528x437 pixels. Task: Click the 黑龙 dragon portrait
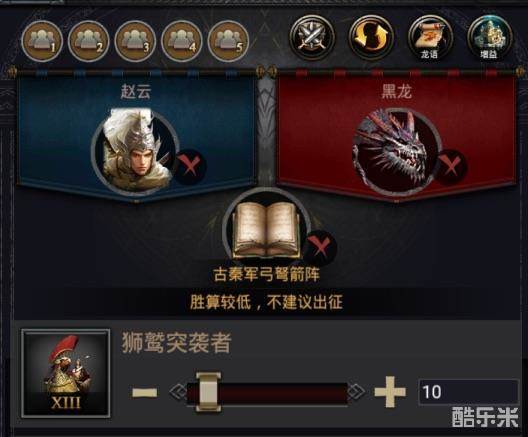pyautogui.click(x=396, y=152)
